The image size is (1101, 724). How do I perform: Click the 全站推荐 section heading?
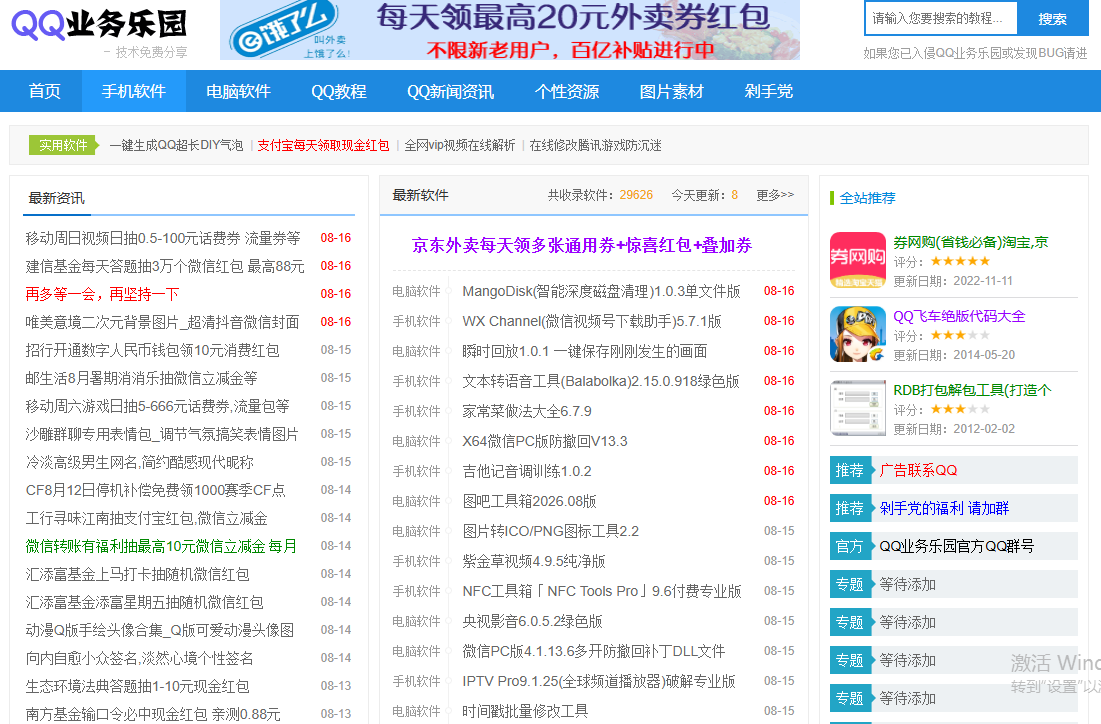pyautogui.click(x=867, y=198)
